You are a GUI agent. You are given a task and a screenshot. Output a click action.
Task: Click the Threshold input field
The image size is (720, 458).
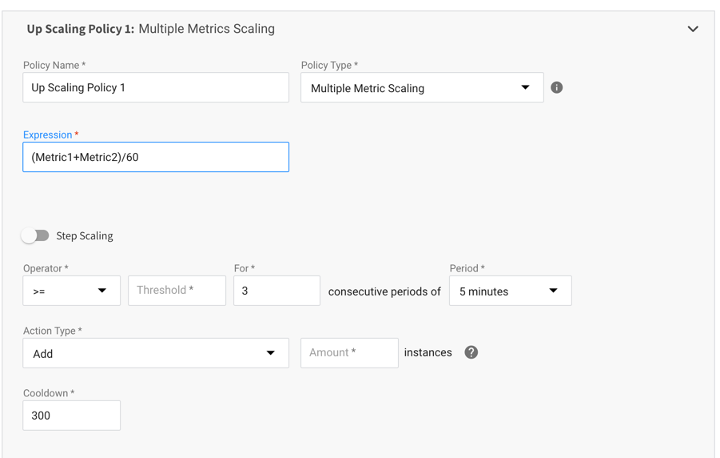(177, 291)
